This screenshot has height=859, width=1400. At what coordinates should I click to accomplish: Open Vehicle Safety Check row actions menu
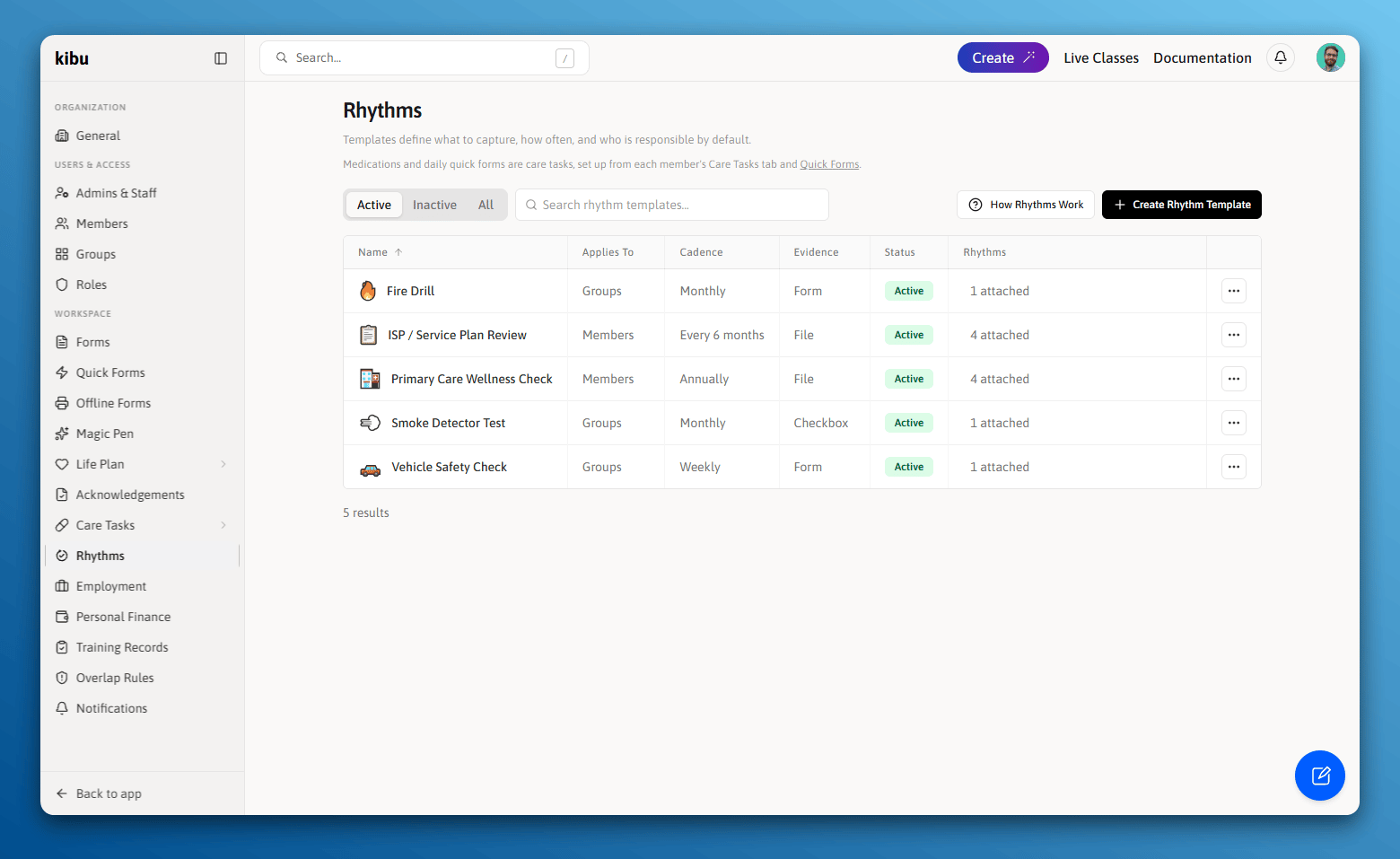[1234, 467]
